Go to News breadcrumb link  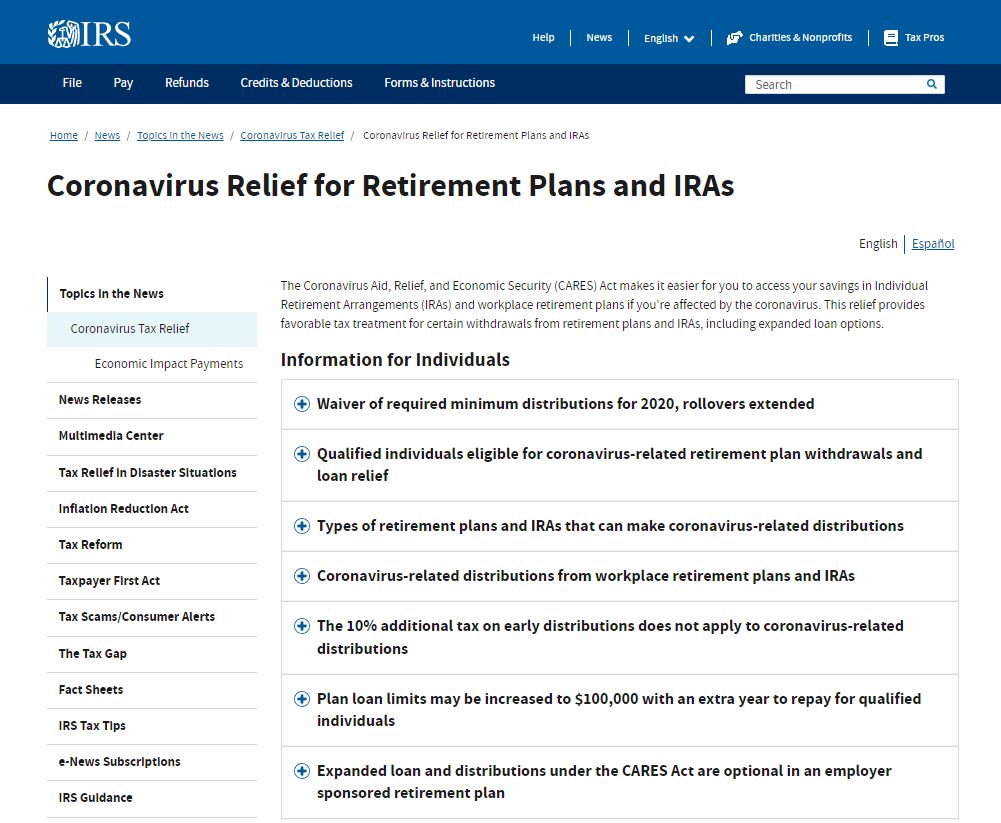click(x=107, y=135)
